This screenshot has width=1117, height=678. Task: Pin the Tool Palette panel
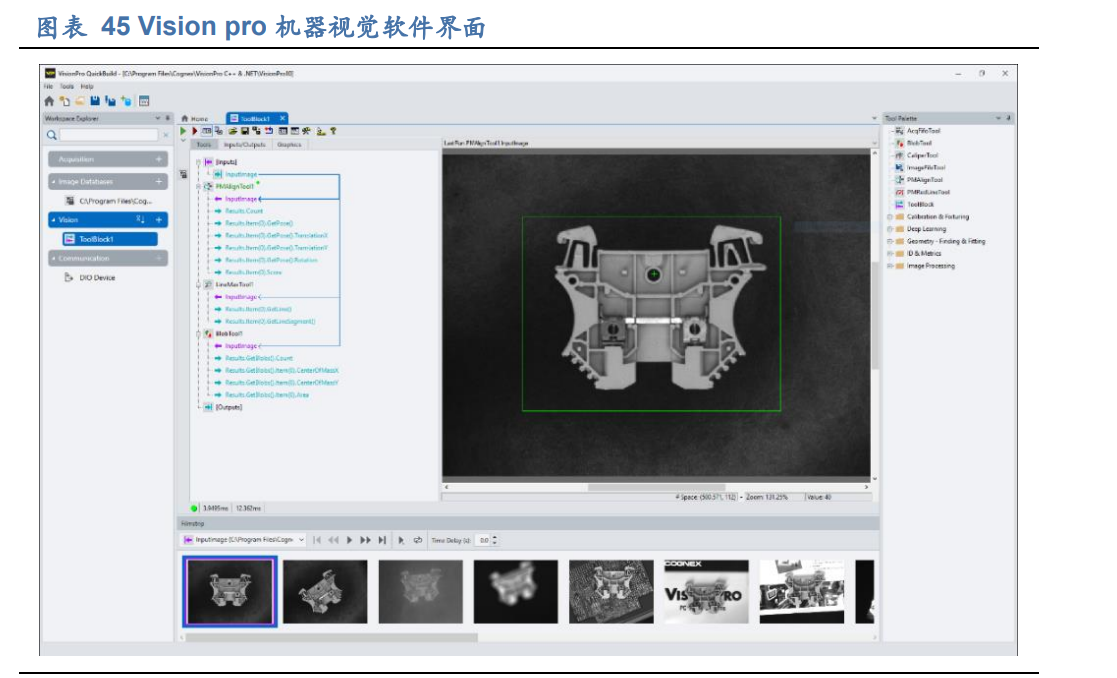point(1008,118)
